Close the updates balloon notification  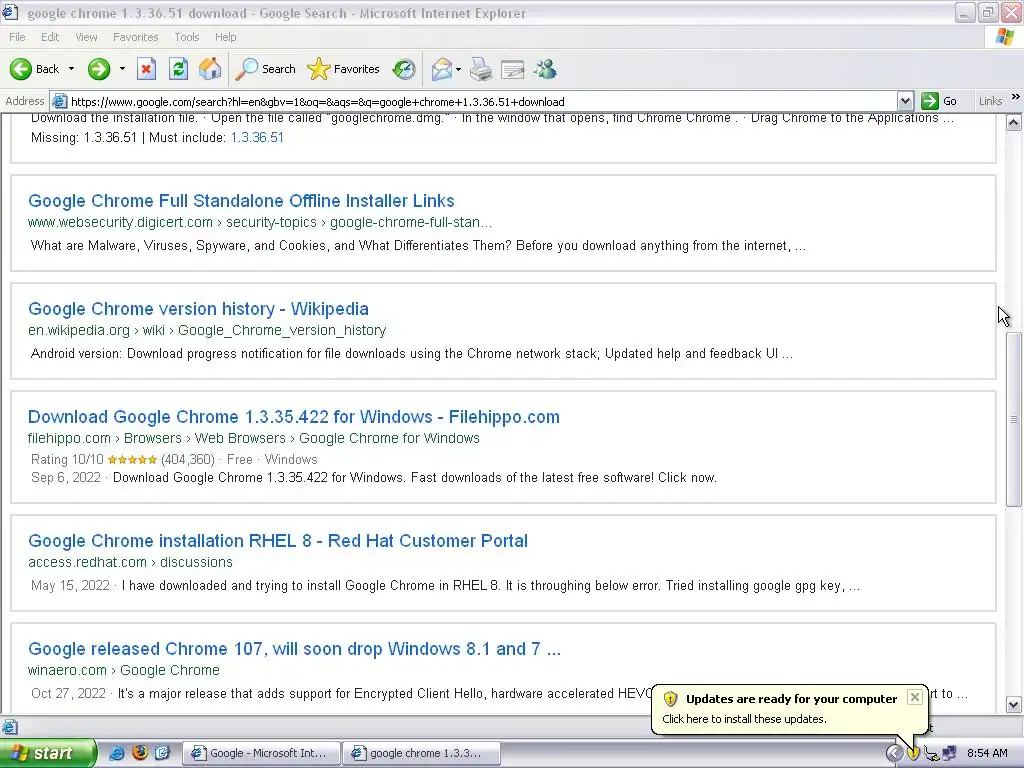pyautogui.click(x=915, y=697)
